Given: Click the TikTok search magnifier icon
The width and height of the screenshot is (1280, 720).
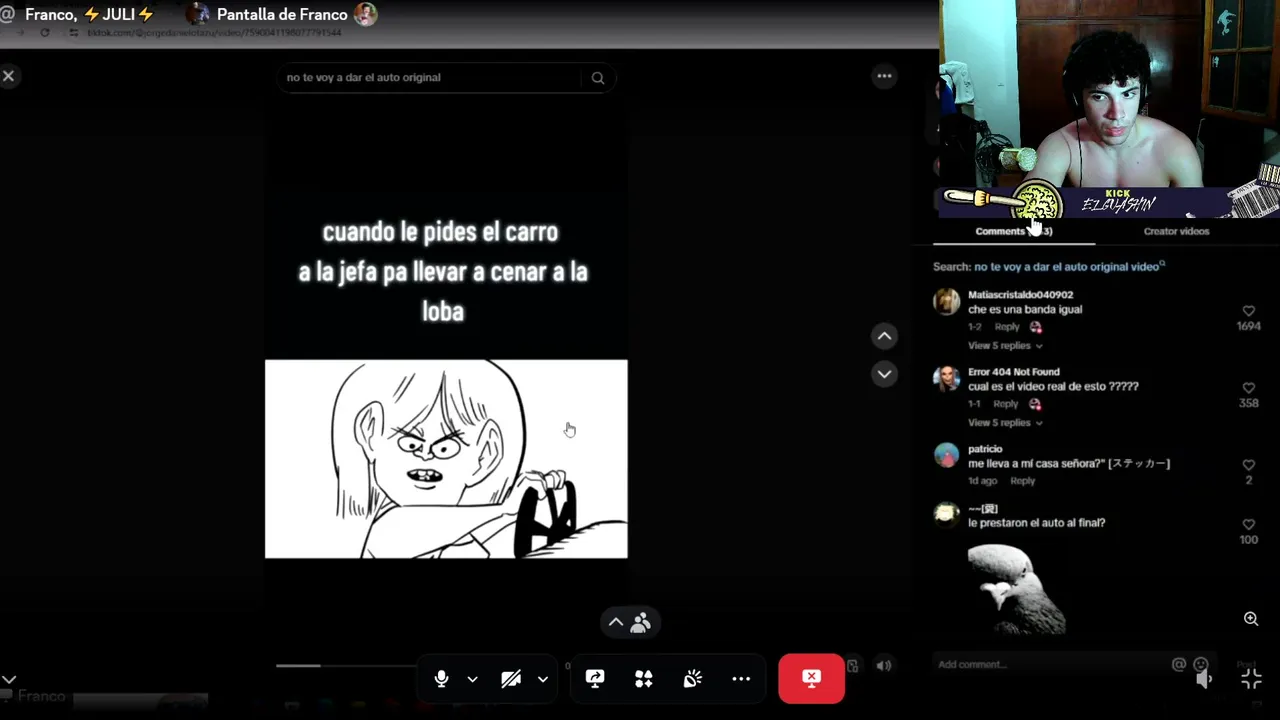Looking at the screenshot, I should pyautogui.click(x=598, y=77).
